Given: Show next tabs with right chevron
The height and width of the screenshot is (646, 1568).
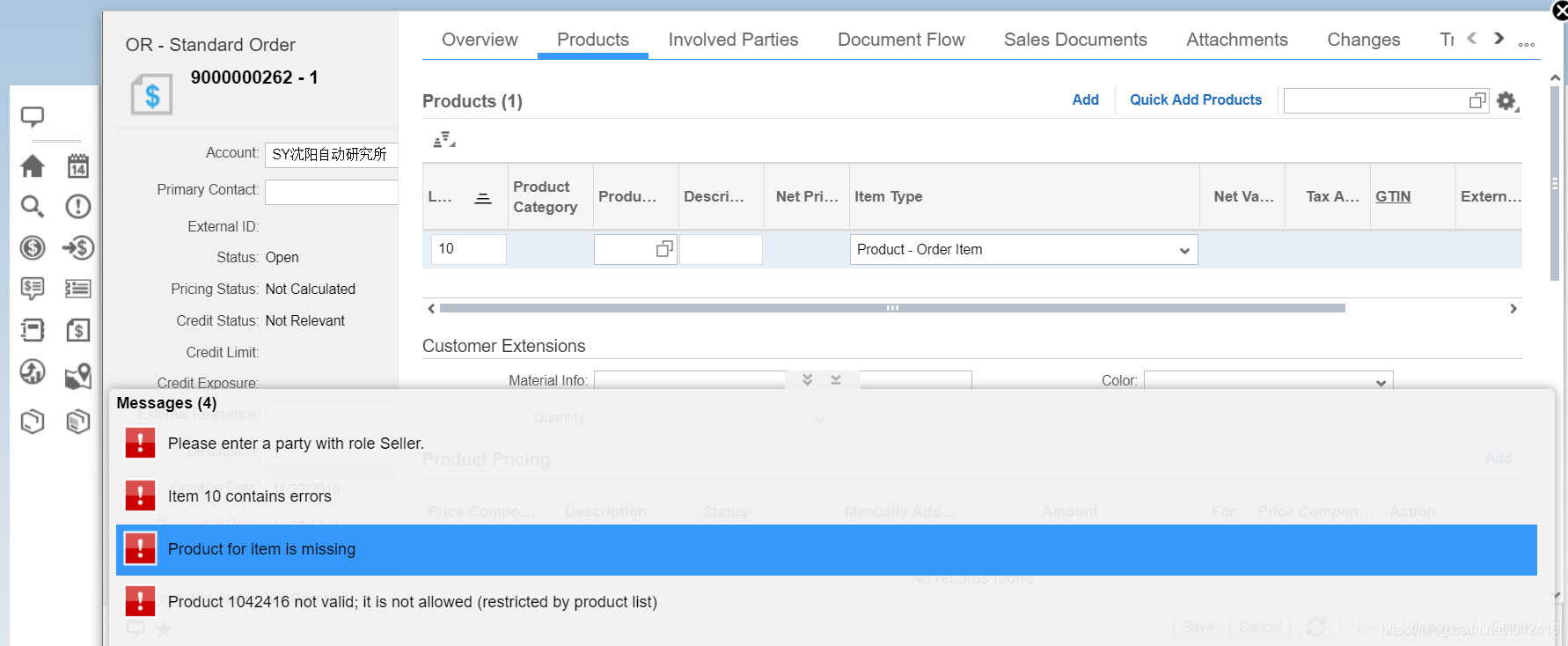Looking at the screenshot, I should point(1498,39).
